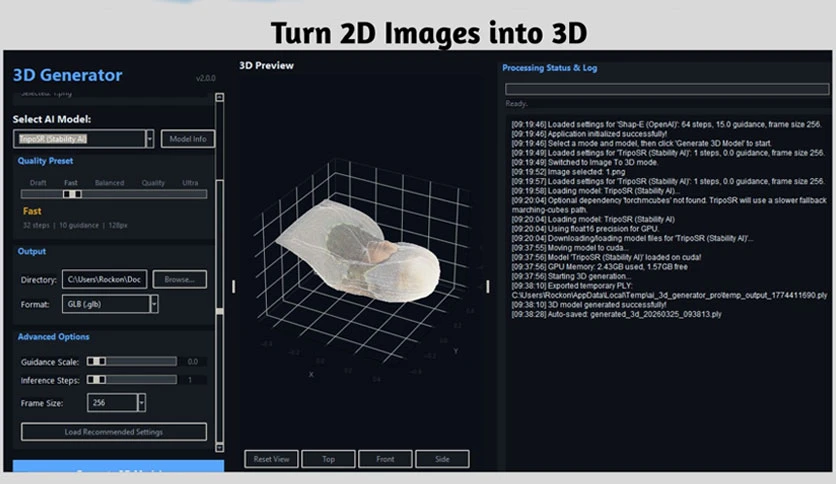The image size is (836, 484).
Task: Click the output Directory path field
Action: pos(104,279)
